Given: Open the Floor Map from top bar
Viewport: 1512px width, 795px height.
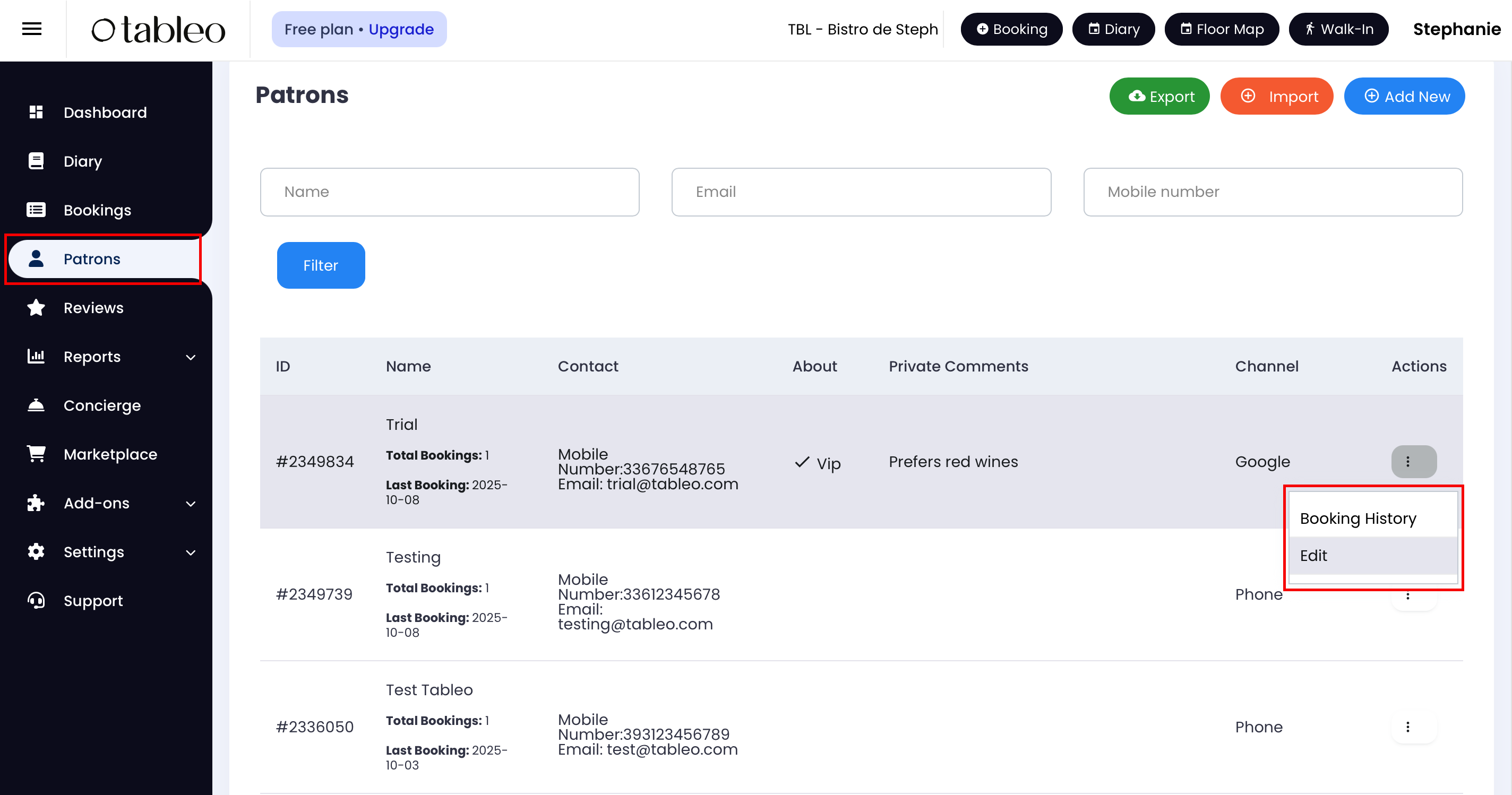Looking at the screenshot, I should click(1222, 29).
